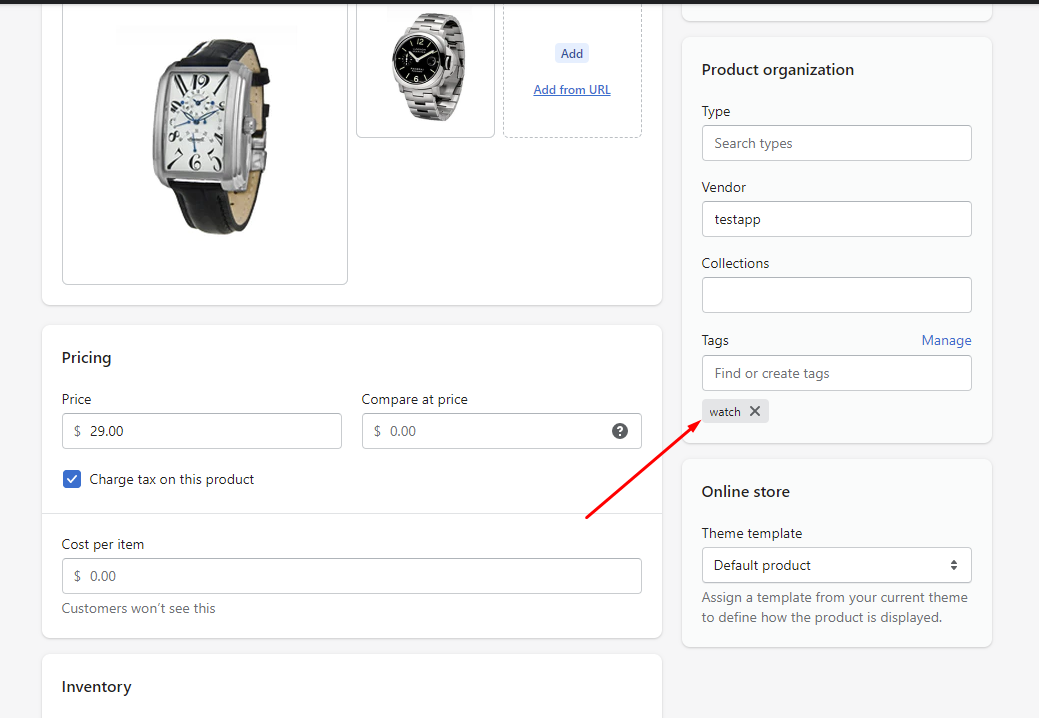Click the Product organization heading
The height and width of the screenshot is (718, 1039).
point(778,70)
